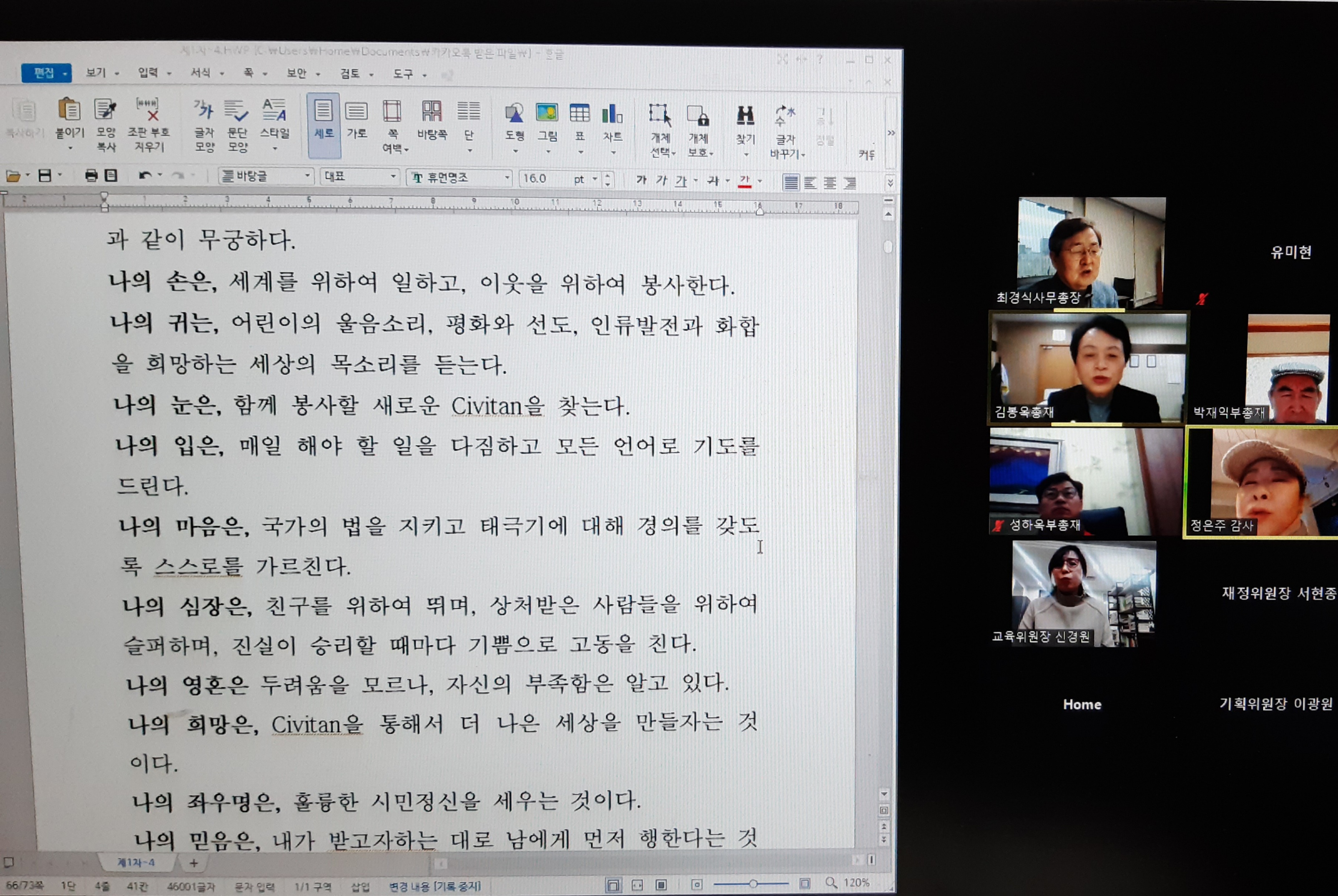This screenshot has height=896, width=1338.
Task: Click the save disk icon
Action: click(x=45, y=175)
